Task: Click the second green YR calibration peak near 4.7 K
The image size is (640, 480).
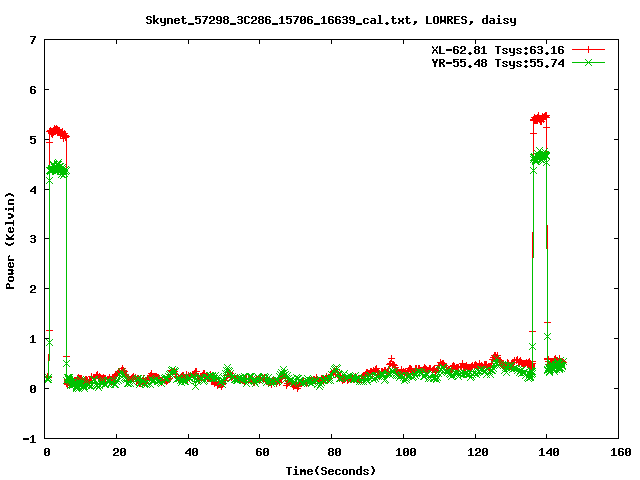Action: (x=540, y=156)
